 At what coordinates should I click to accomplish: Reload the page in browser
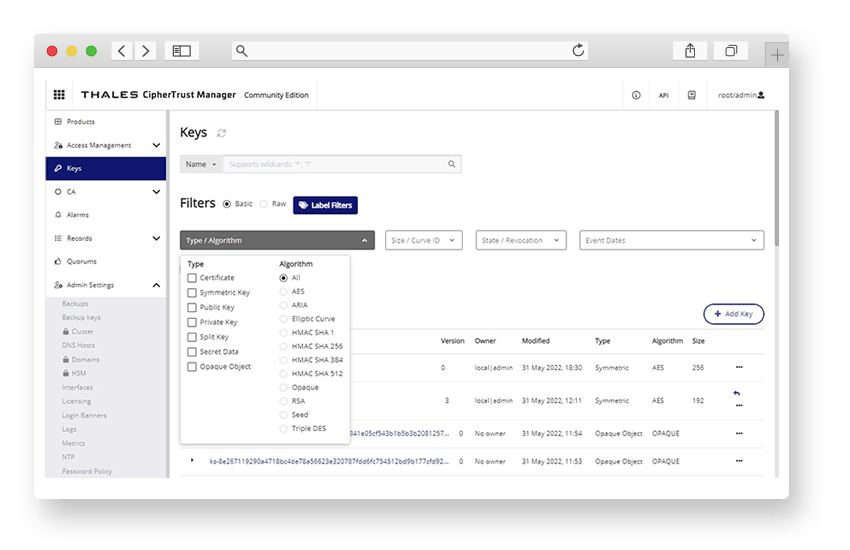(578, 50)
